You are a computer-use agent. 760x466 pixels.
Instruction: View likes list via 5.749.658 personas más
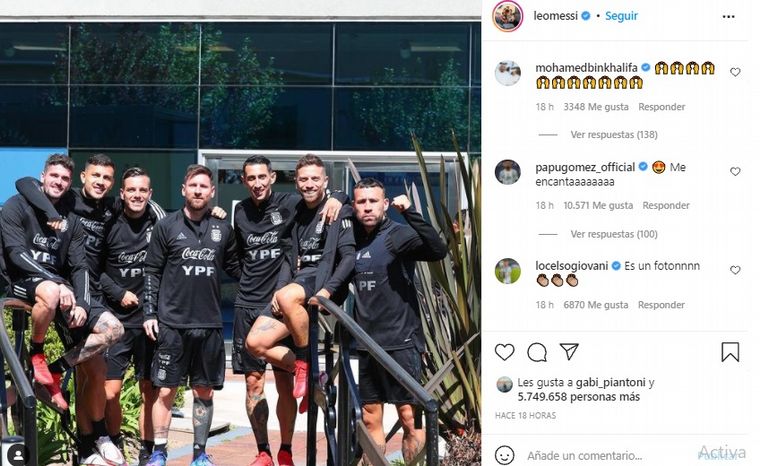pos(579,397)
